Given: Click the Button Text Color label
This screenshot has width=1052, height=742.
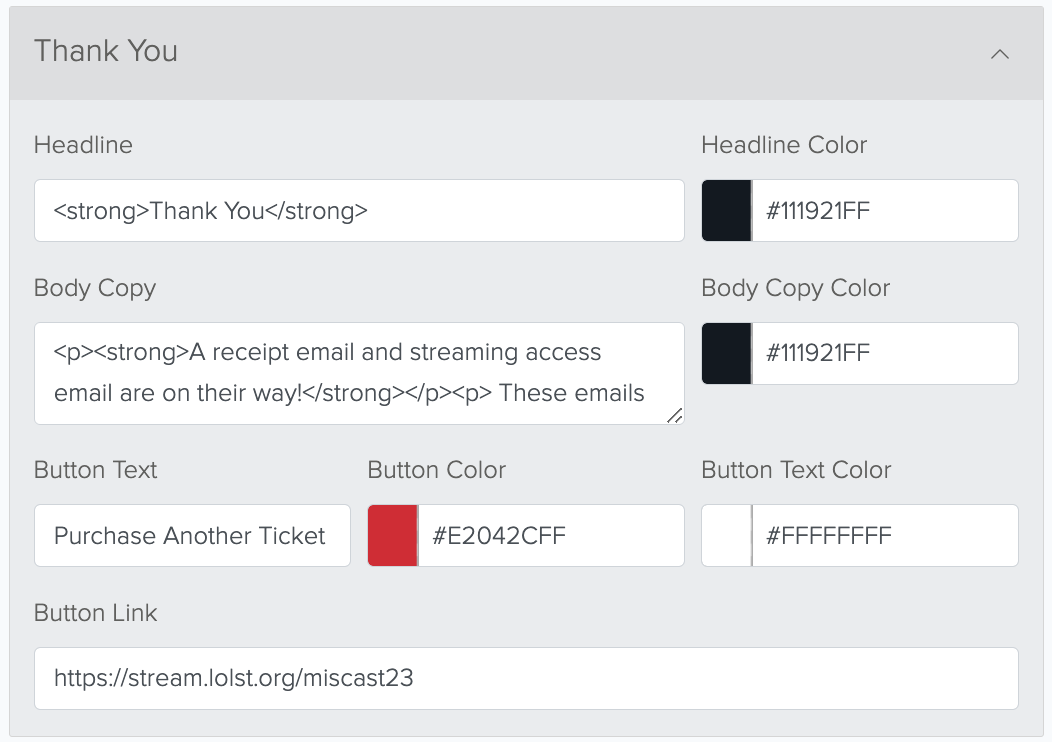Looking at the screenshot, I should coord(796,470).
